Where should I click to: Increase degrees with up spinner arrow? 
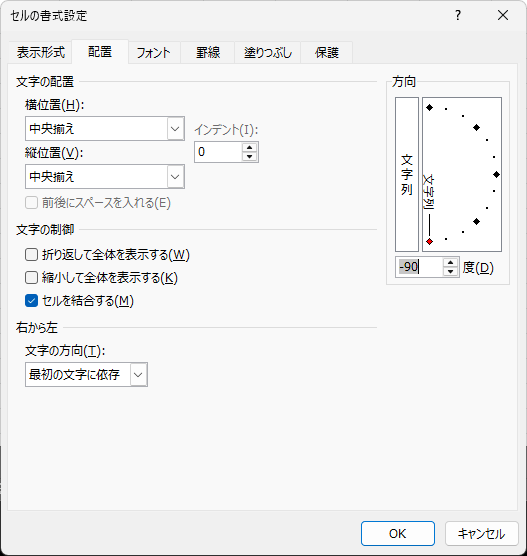pos(450,263)
